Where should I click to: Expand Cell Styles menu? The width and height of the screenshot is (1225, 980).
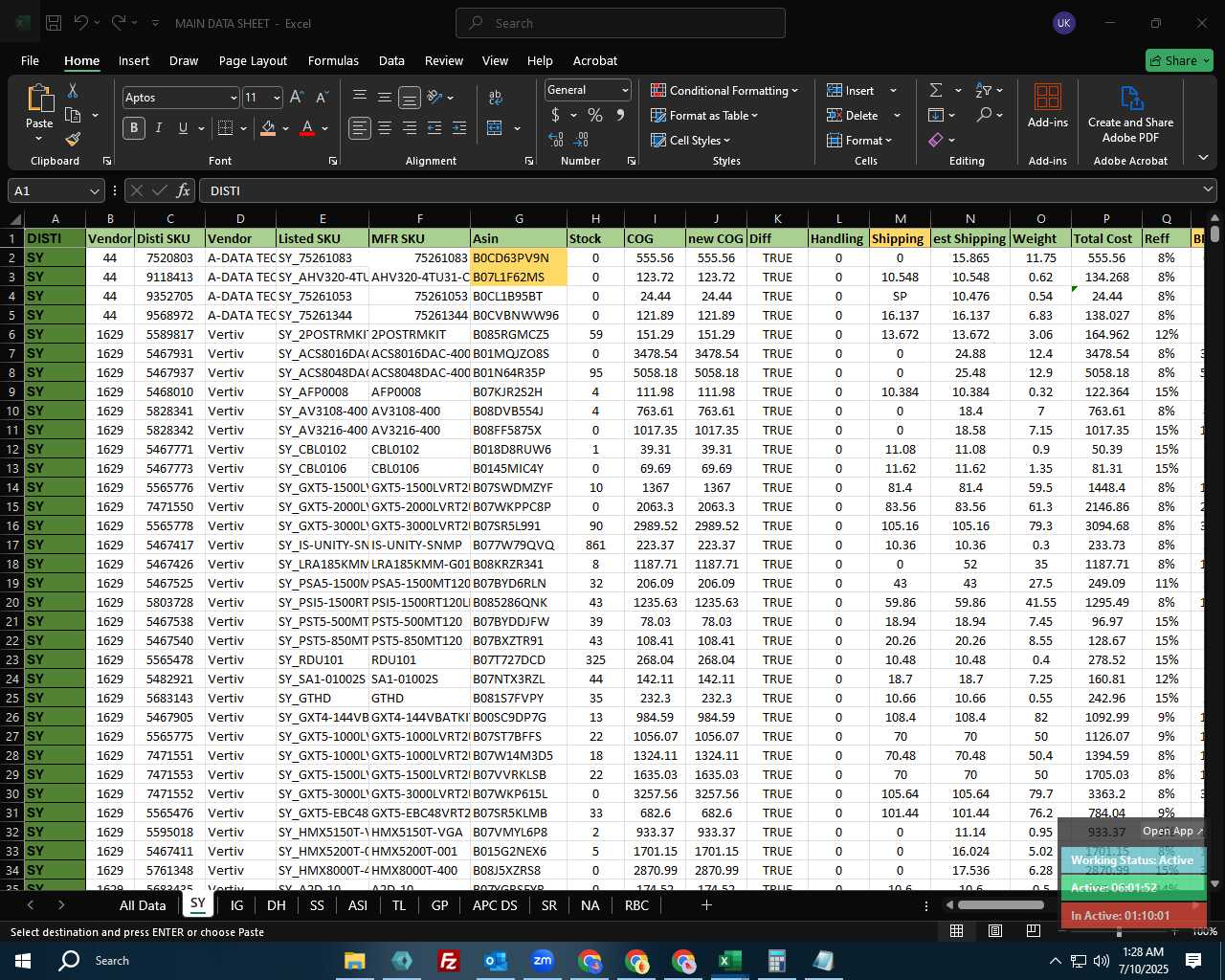click(x=690, y=141)
